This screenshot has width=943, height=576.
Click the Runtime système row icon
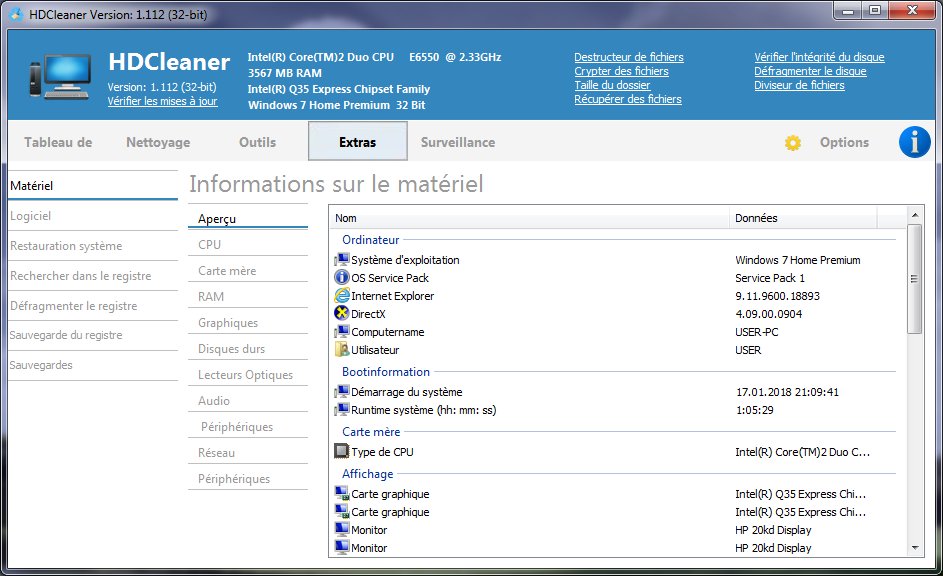(x=342, y=409)
